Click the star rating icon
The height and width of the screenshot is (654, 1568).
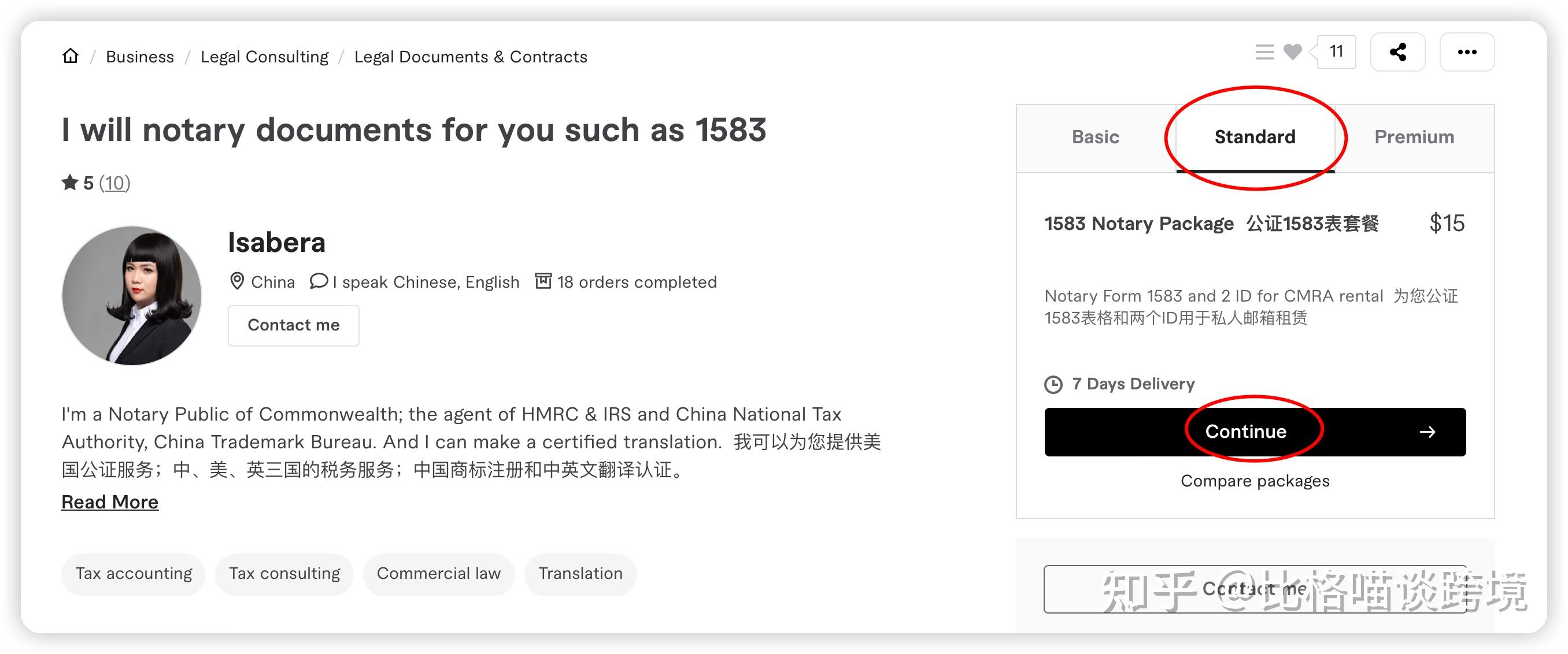71,182
